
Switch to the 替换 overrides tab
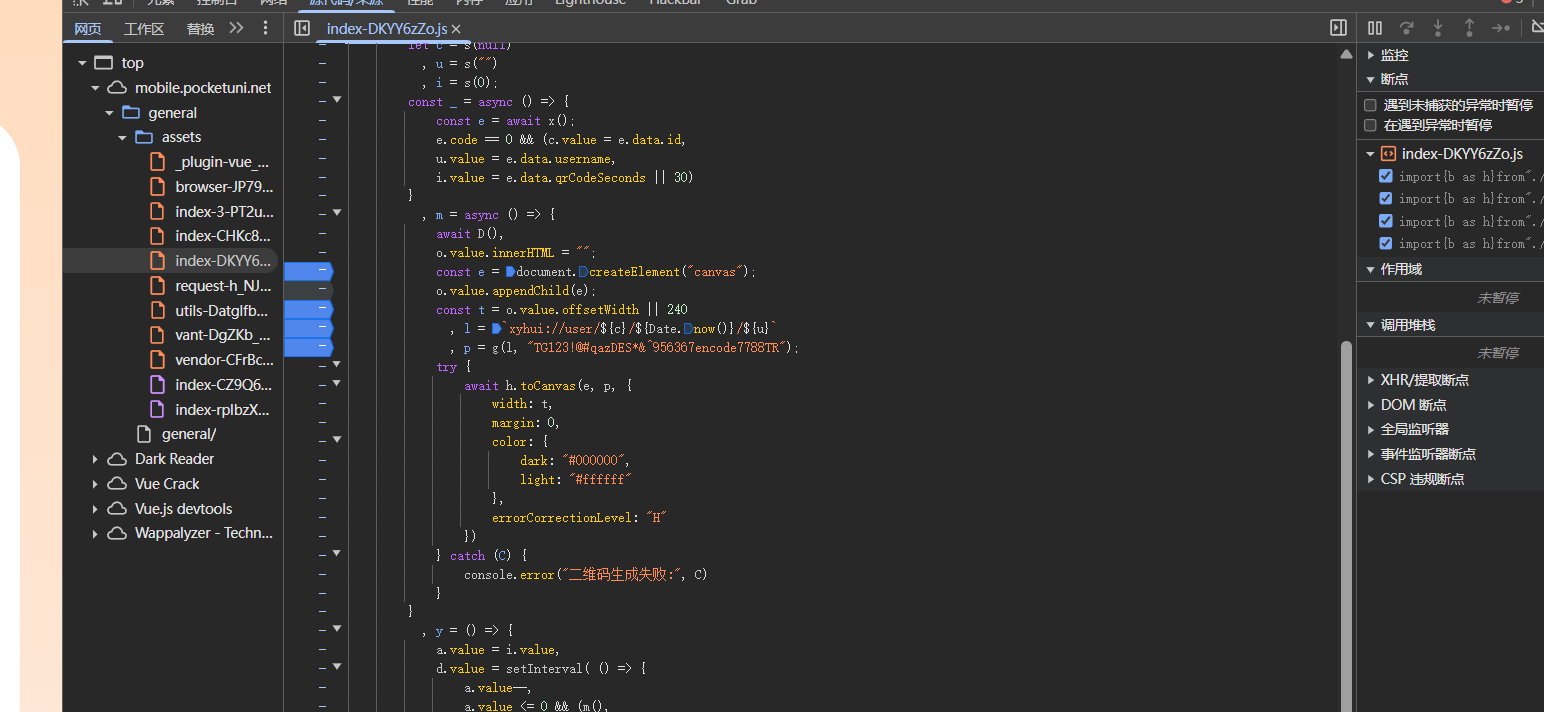200,29
